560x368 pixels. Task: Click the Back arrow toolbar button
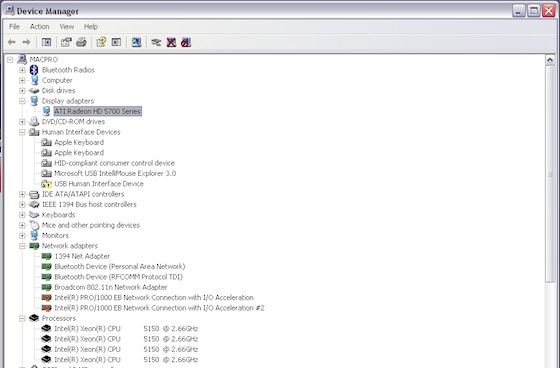12,43
